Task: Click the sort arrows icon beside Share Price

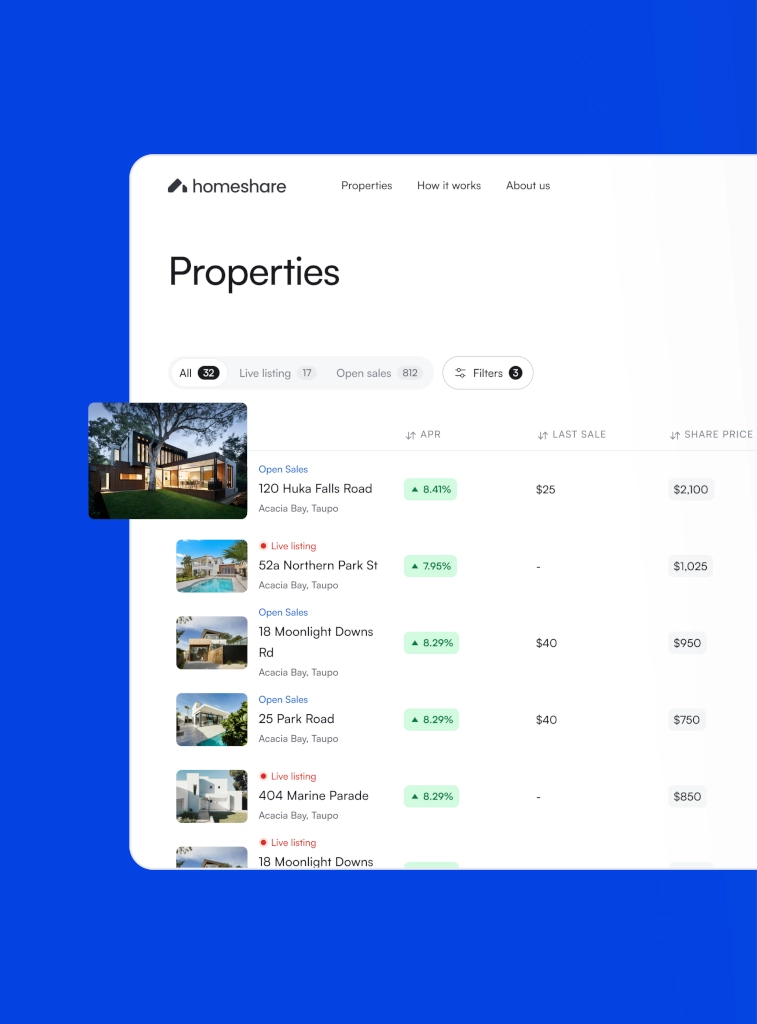Action: point(675,435)
